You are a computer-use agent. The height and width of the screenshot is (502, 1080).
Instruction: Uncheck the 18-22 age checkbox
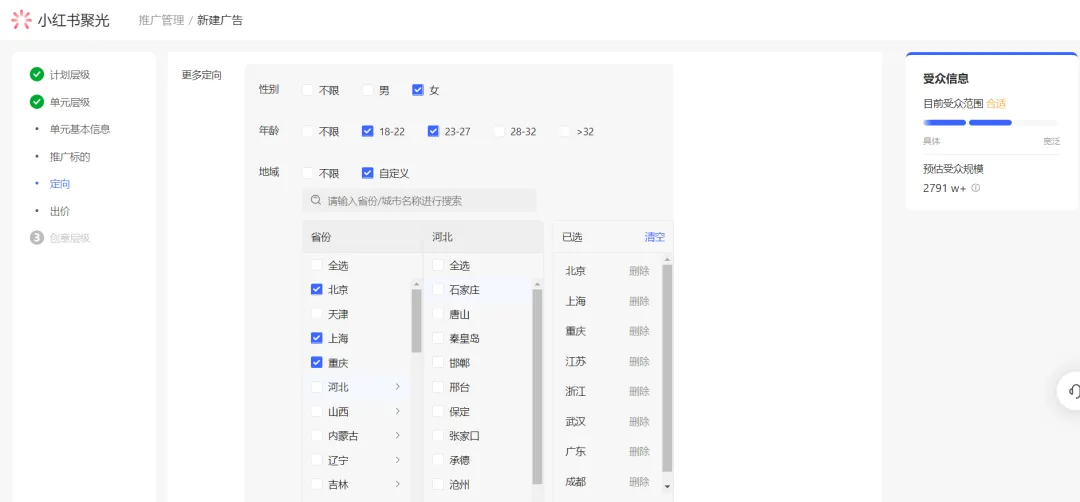pos(368,131)
